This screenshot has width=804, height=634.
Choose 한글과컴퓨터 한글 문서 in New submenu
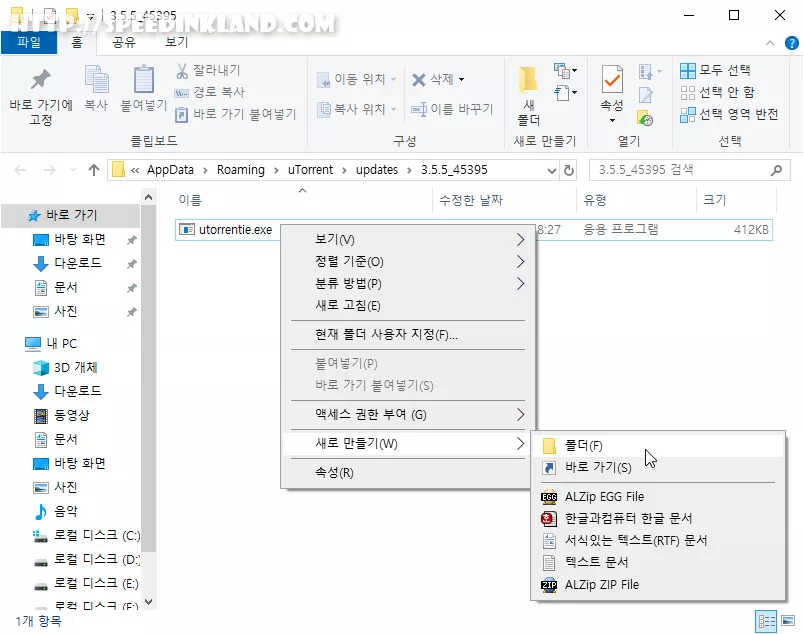pos(658,519)
